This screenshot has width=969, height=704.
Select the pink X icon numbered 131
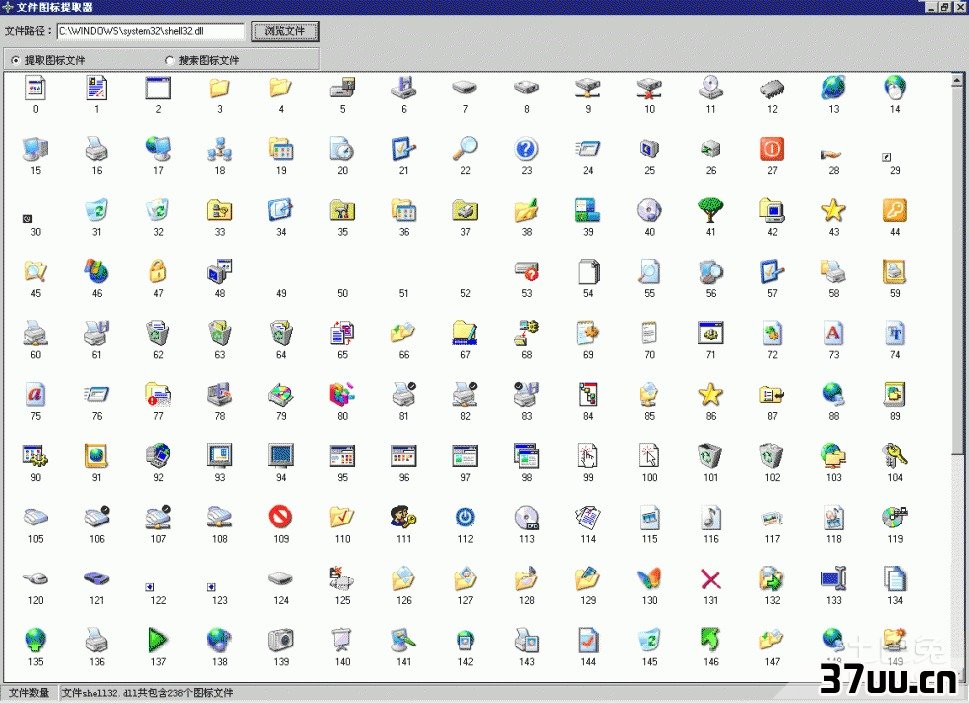coord(711,579)
